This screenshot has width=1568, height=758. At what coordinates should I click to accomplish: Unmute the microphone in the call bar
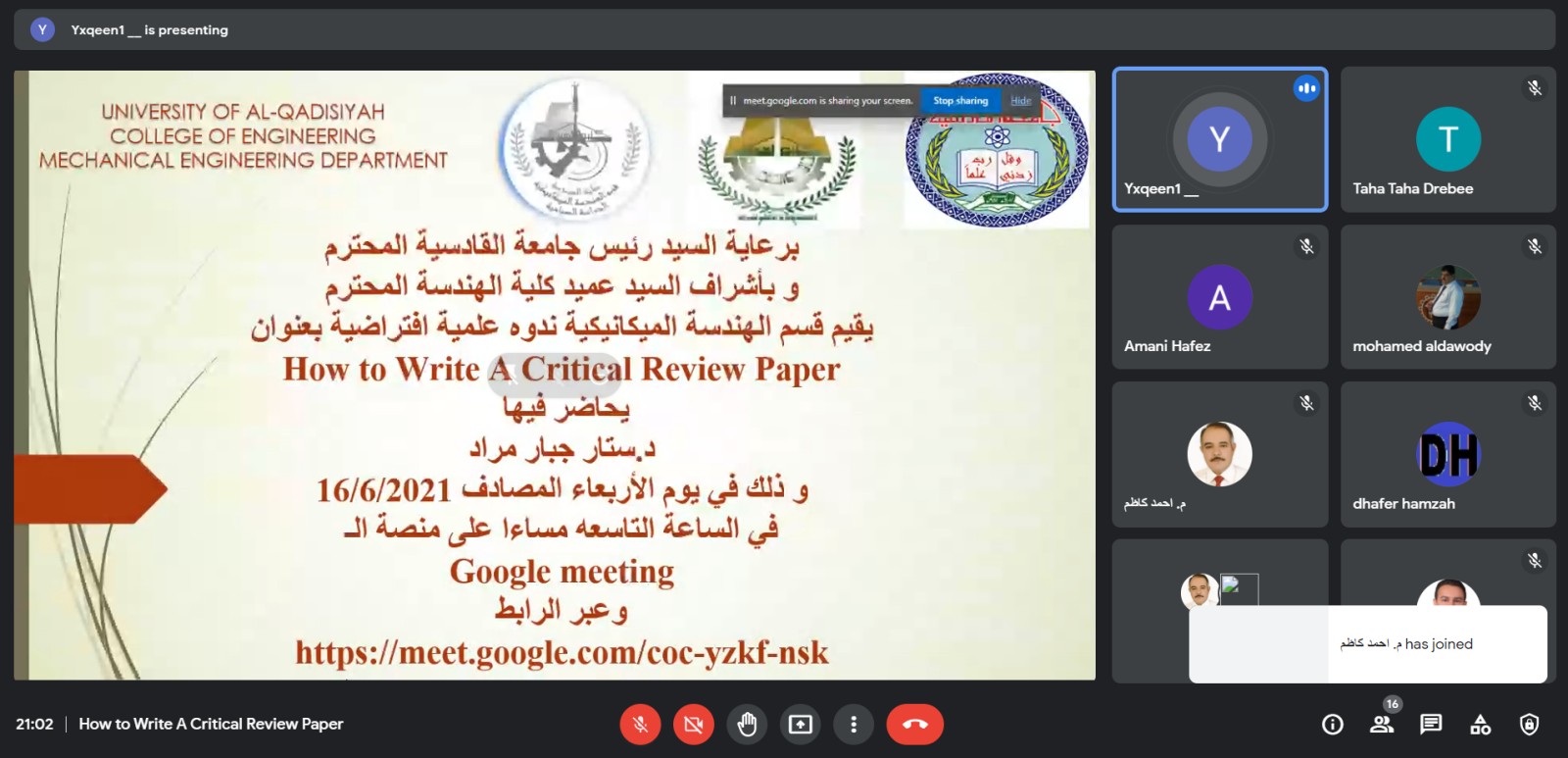pyautogui.click(x=640, y=725)
